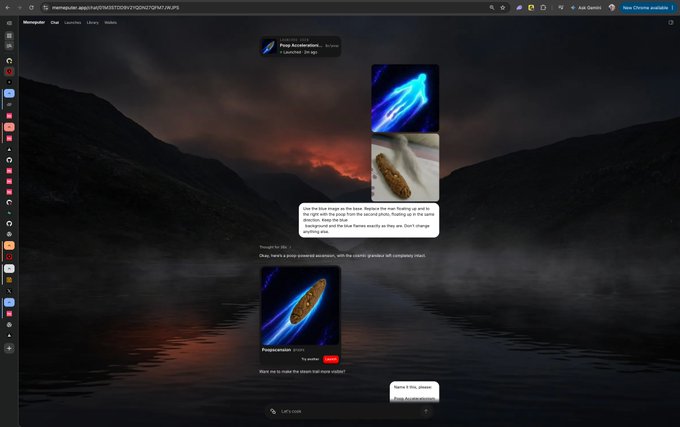Open the grid icon in the left sidebar

pyautogui.click(x=9, y=36)
